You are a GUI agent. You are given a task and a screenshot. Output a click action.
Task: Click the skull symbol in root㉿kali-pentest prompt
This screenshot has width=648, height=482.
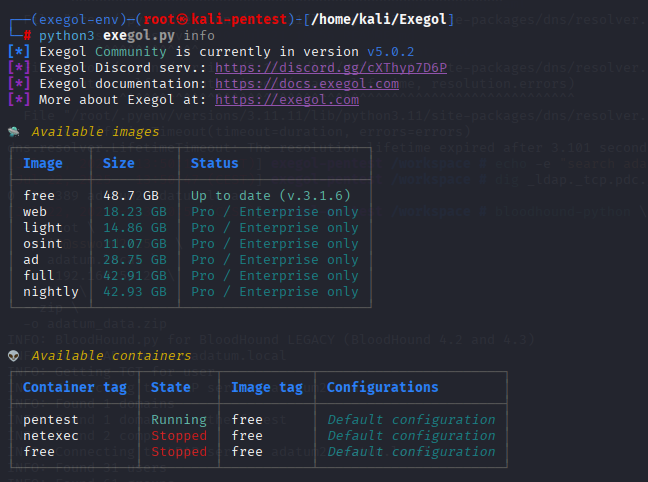pyautogui.click(x=183, y=19)
